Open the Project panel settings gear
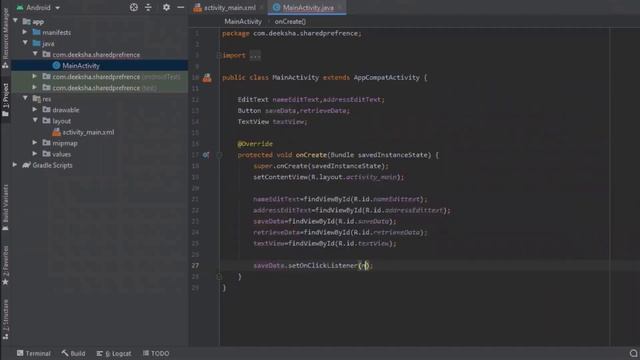 click(x=166, y=7)
